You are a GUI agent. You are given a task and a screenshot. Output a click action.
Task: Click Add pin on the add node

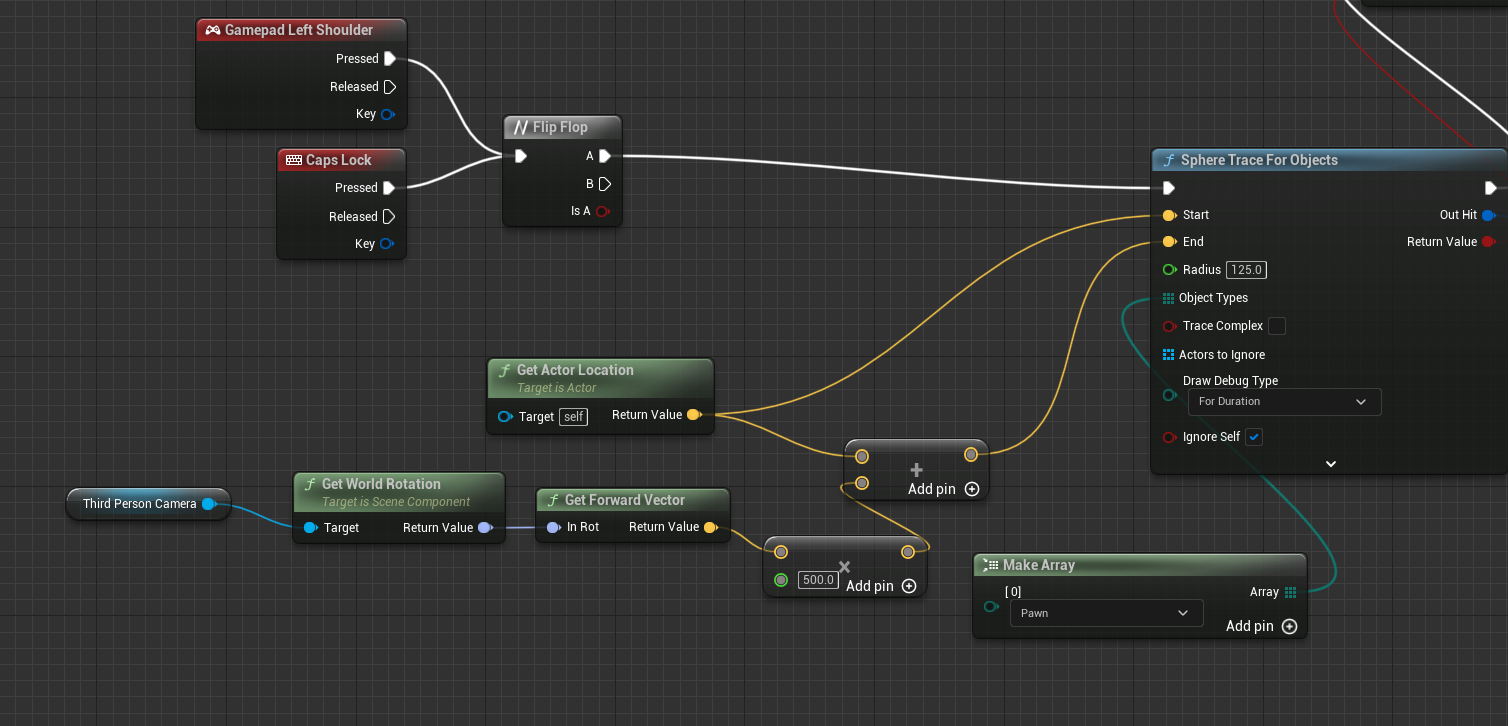944,489
